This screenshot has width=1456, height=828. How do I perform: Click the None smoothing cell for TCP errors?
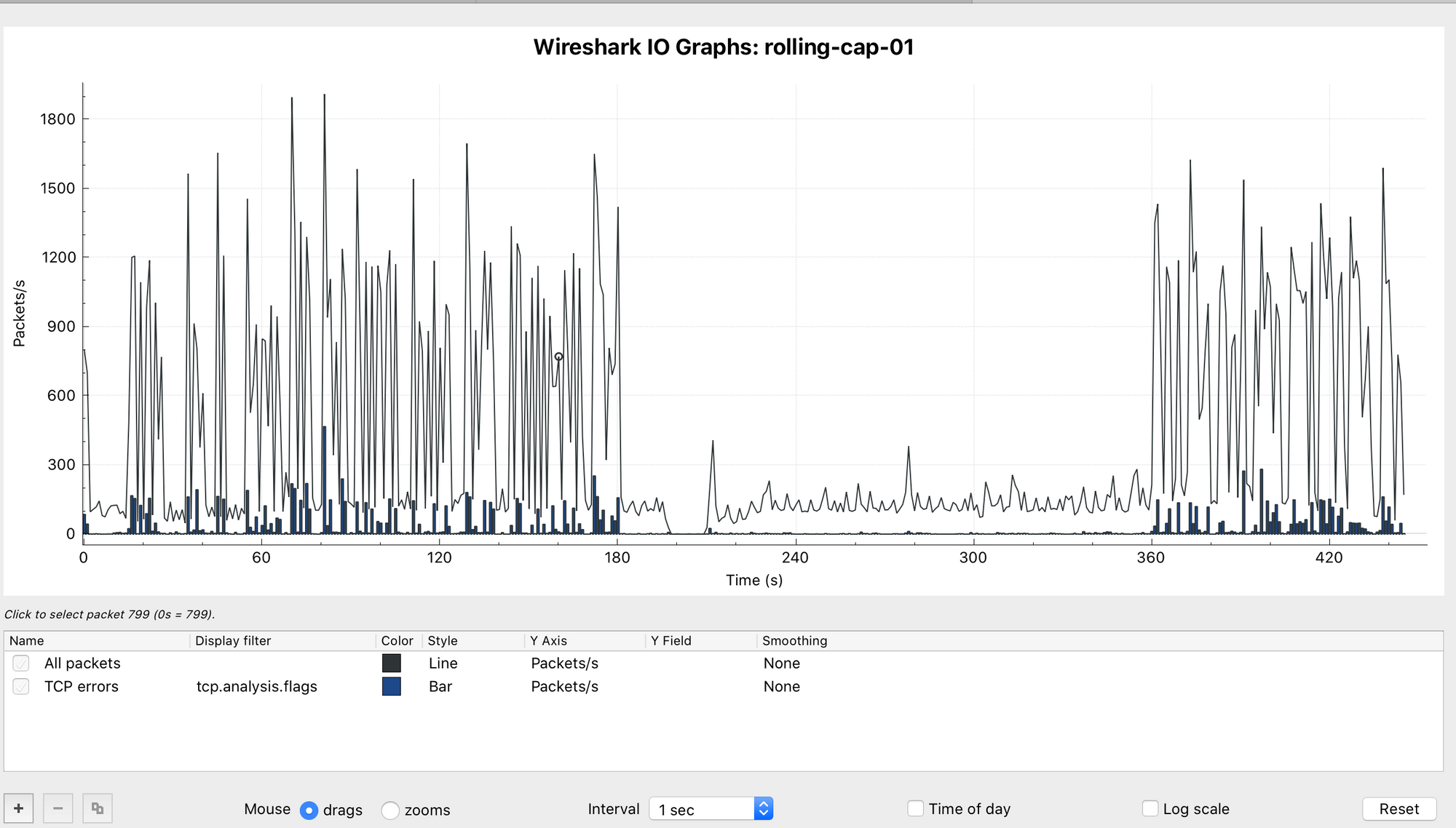(x=781, y=686)
